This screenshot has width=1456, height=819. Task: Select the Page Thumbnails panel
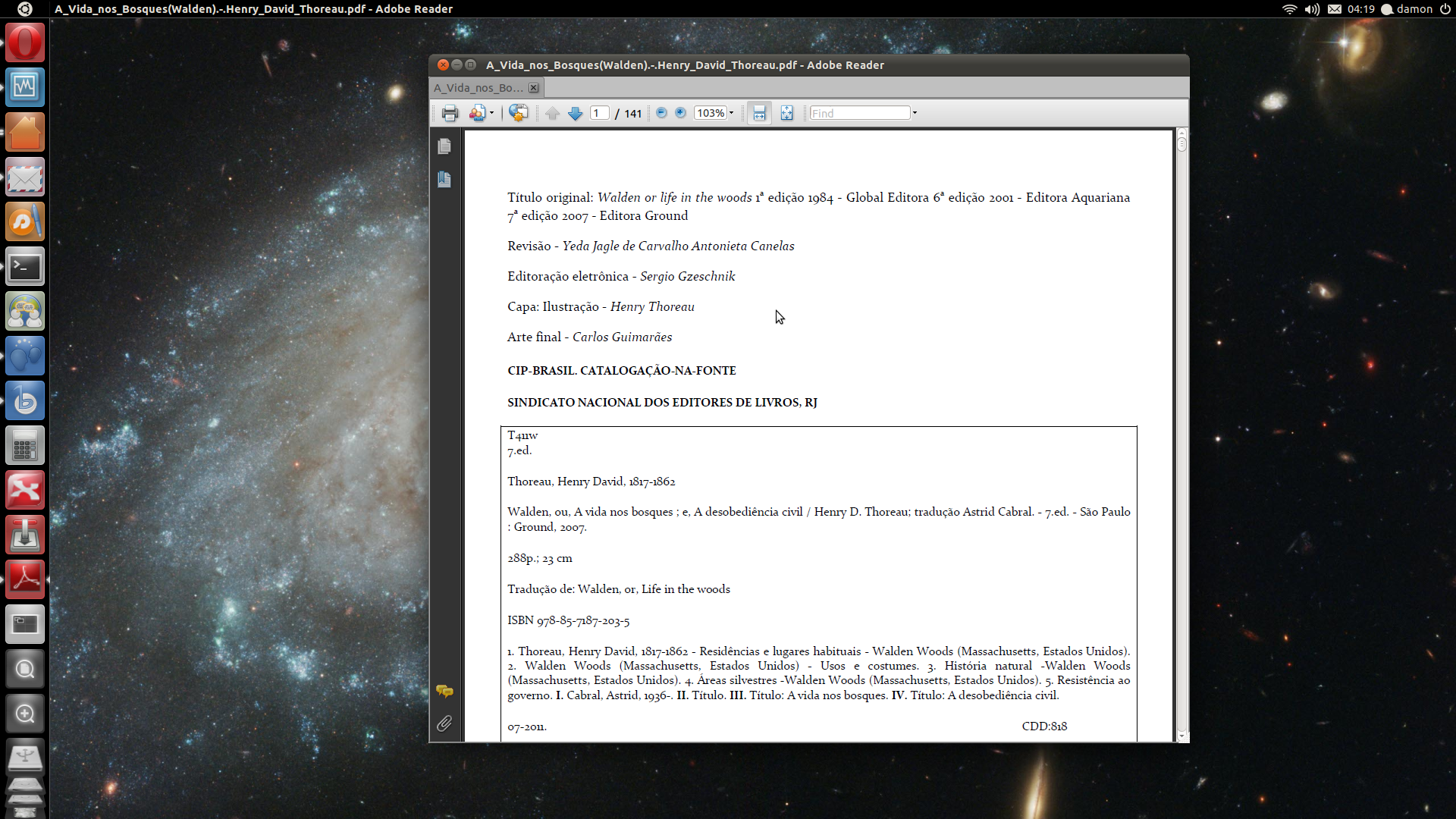click(x=444, y=146)
